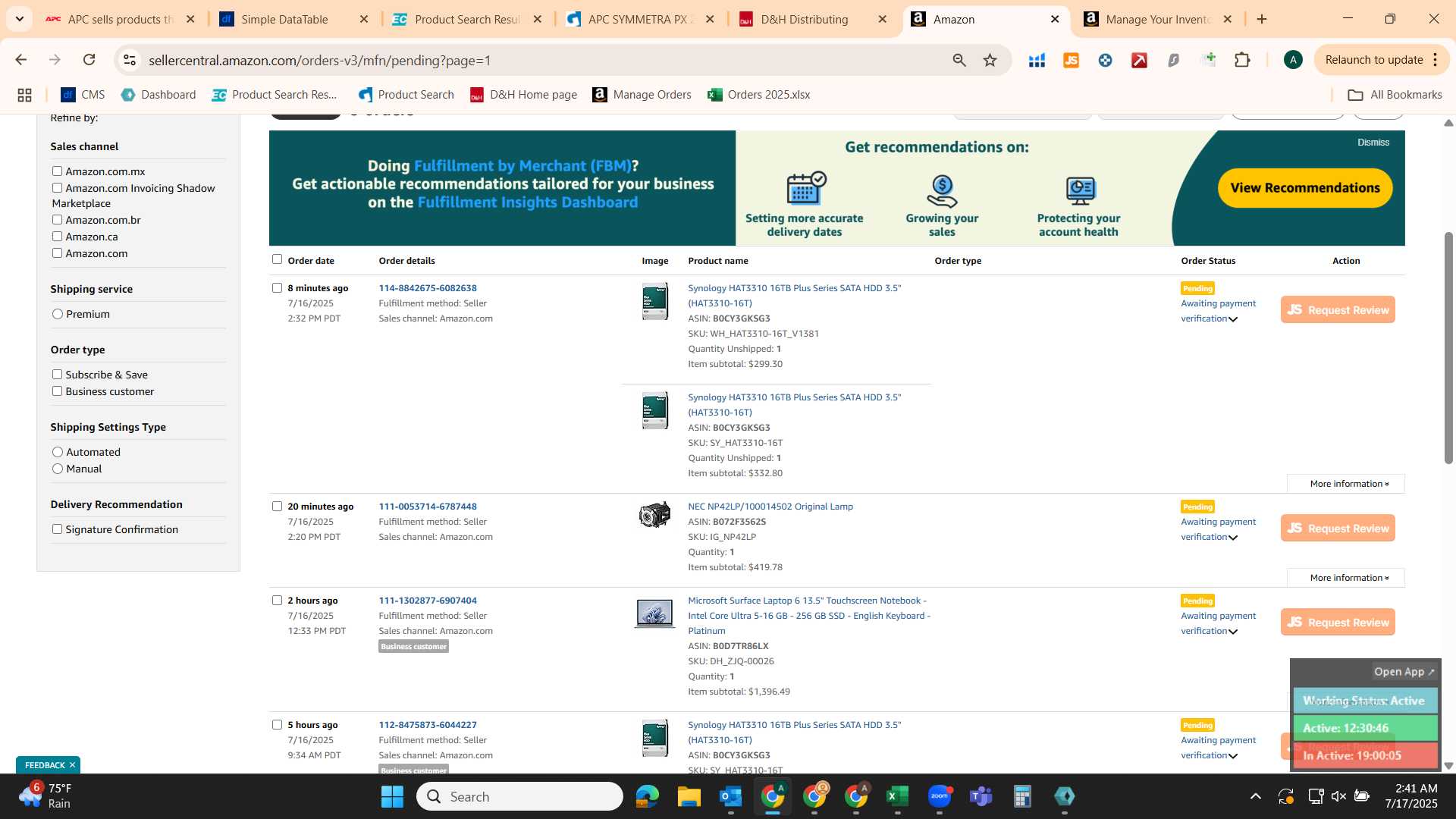Switch to Simple DataTable tab
The width and height of the screenshot is (1456, 819).
294,19
